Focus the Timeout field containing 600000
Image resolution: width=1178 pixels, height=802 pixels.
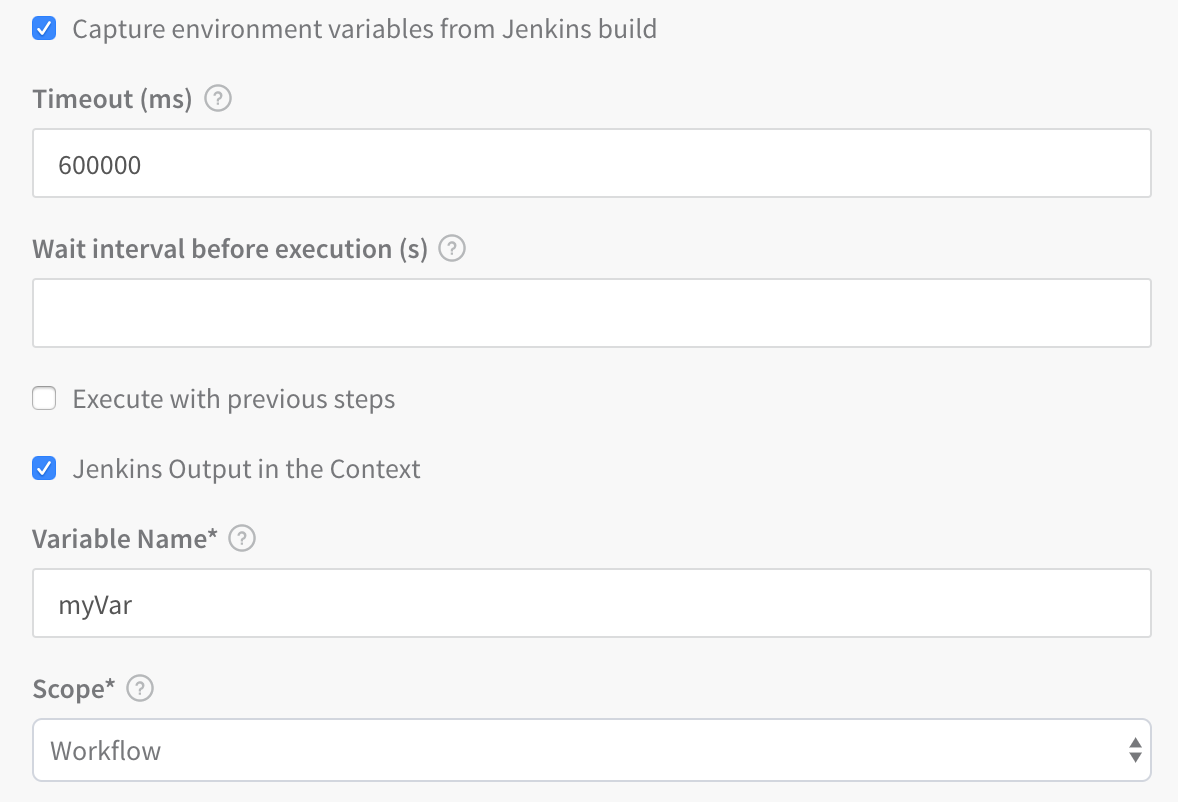tap(592, 163)
